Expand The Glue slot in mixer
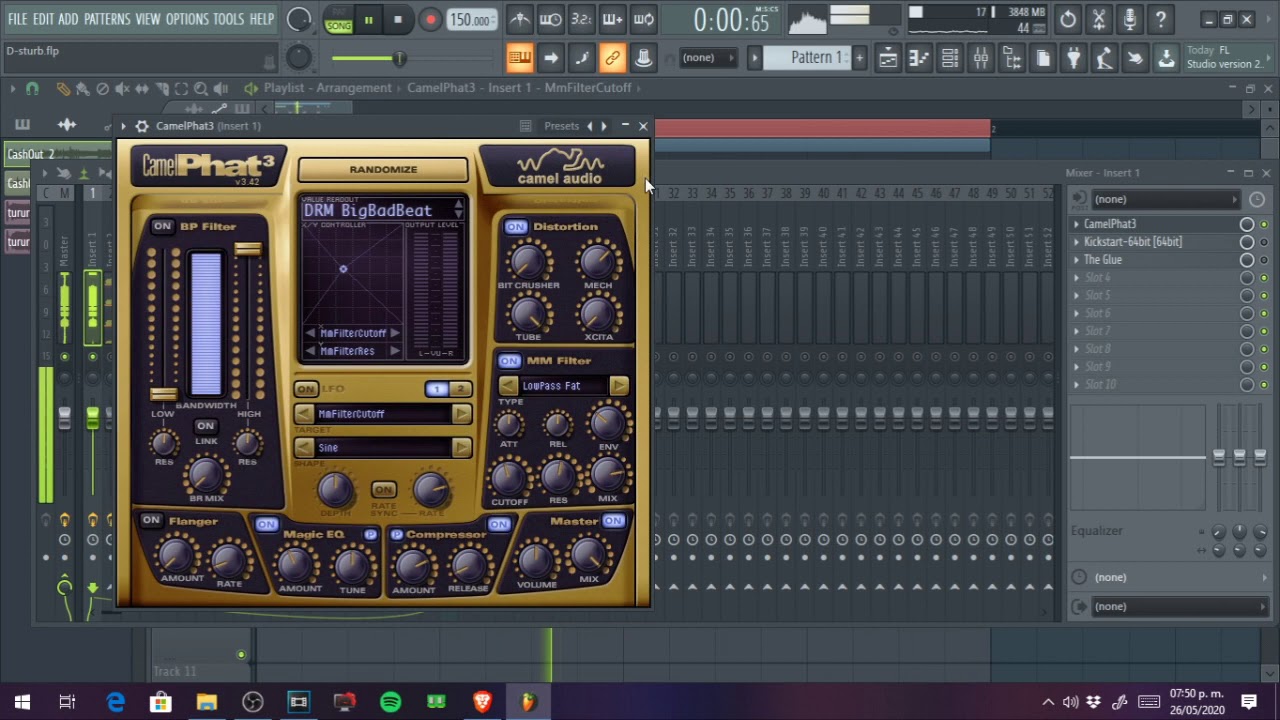The height and width of the screenshot is (720, 1280). tap(1077, 260)
